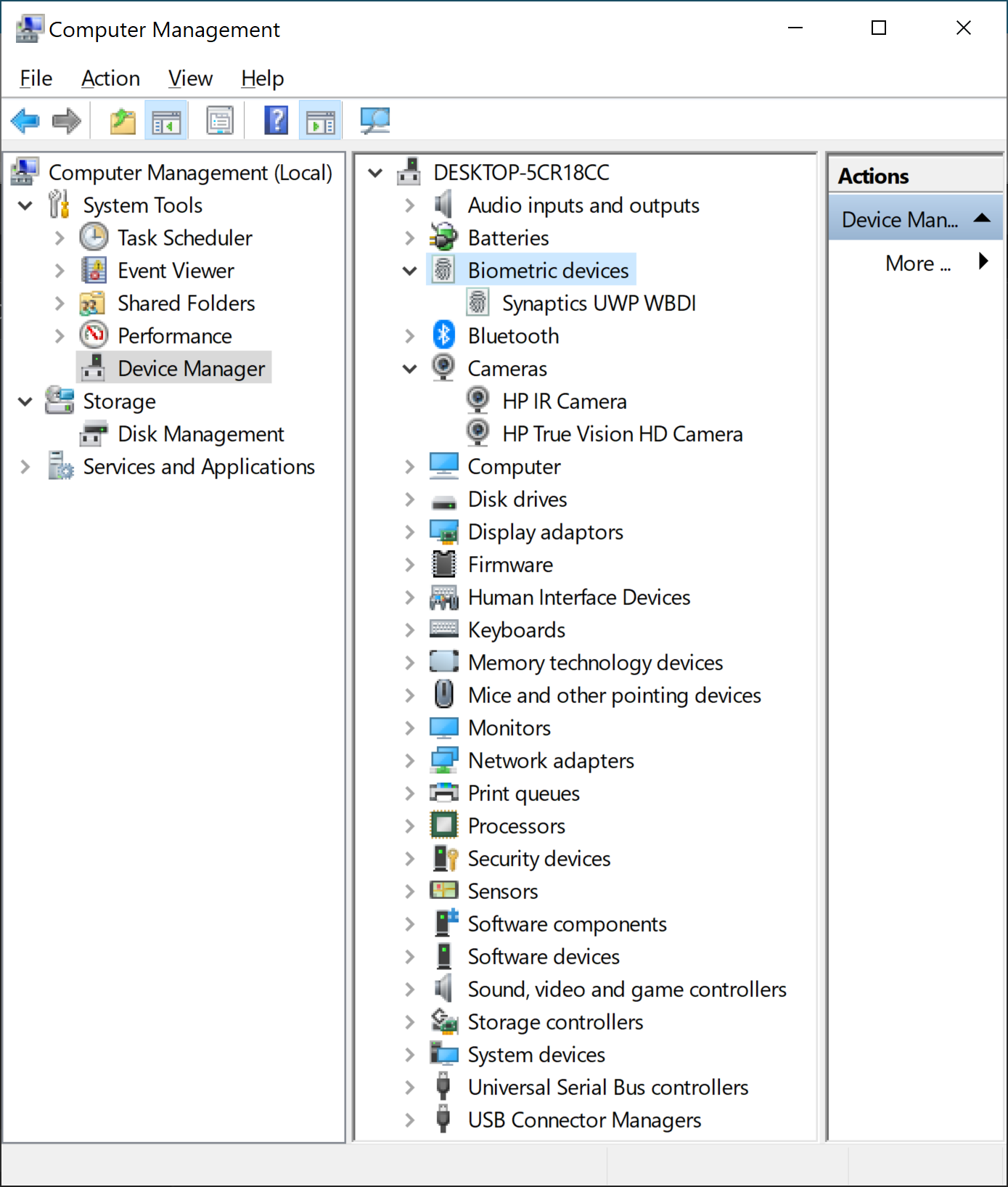Image resolution: width=1008 pixels, height=1187 pixels.
Task: Click the Task Scheduler clock icon
Action: coord(94,237)
